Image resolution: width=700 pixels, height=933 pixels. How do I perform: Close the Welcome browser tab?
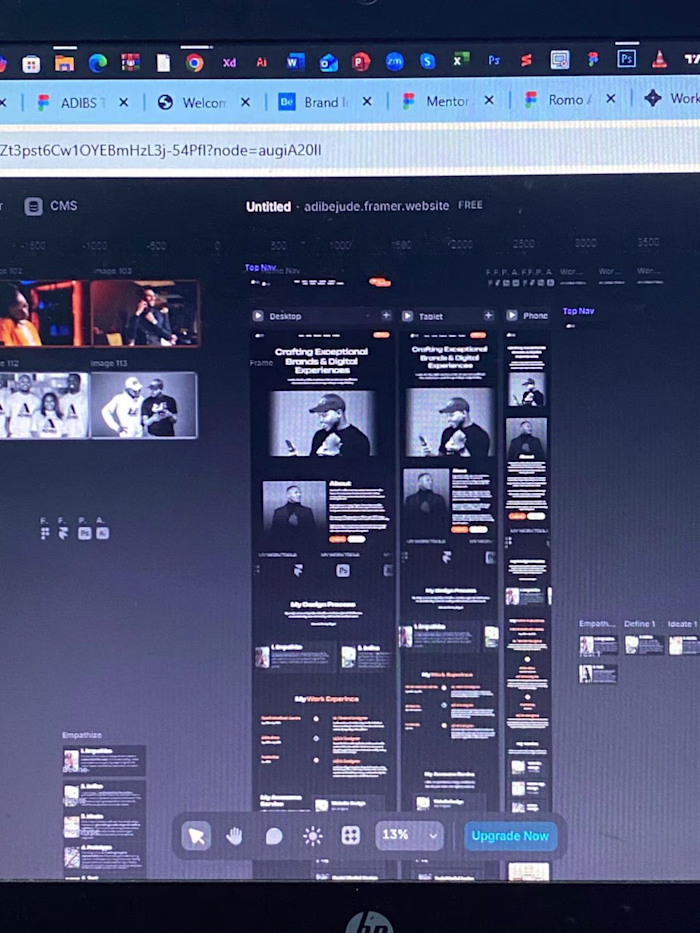point(245,102)
